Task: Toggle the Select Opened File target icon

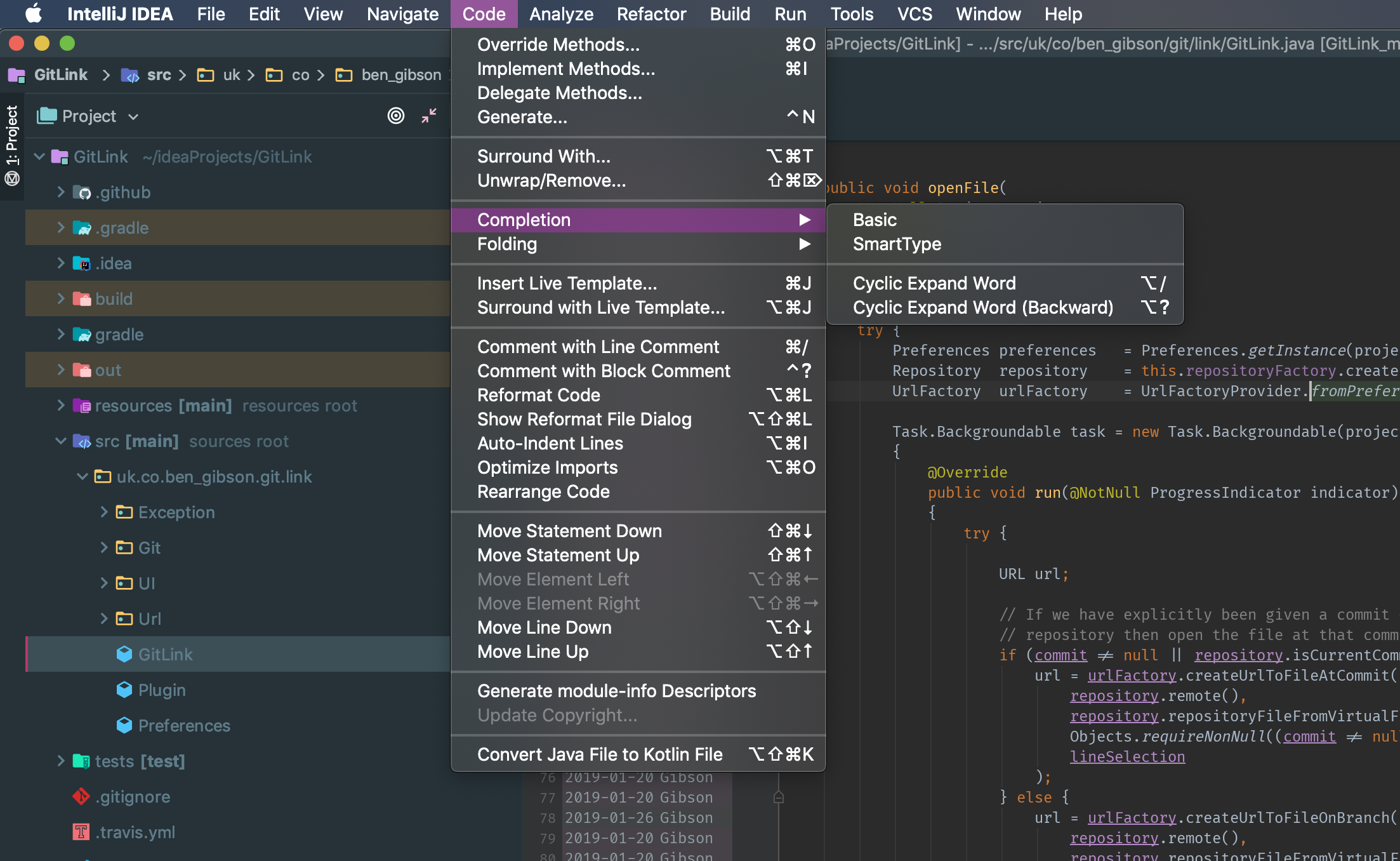Action: [x=396, y=116]
